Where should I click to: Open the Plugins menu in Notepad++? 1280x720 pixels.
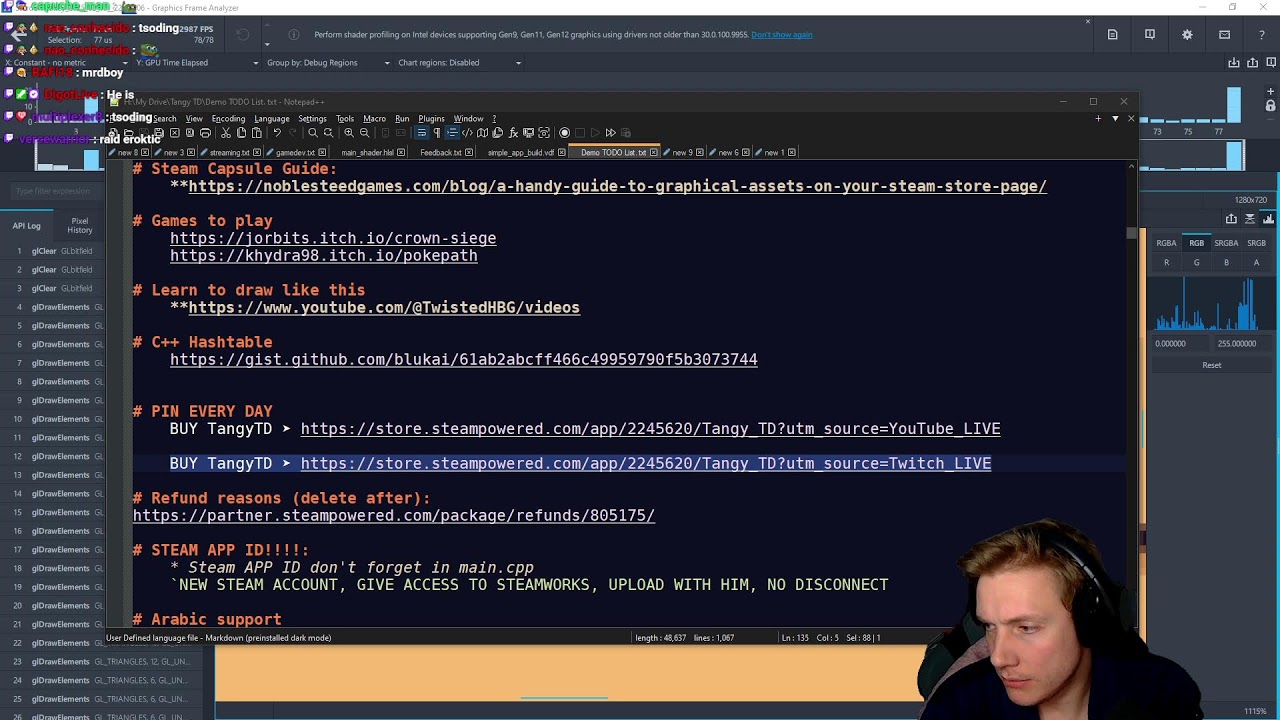[x=431, y=118]
